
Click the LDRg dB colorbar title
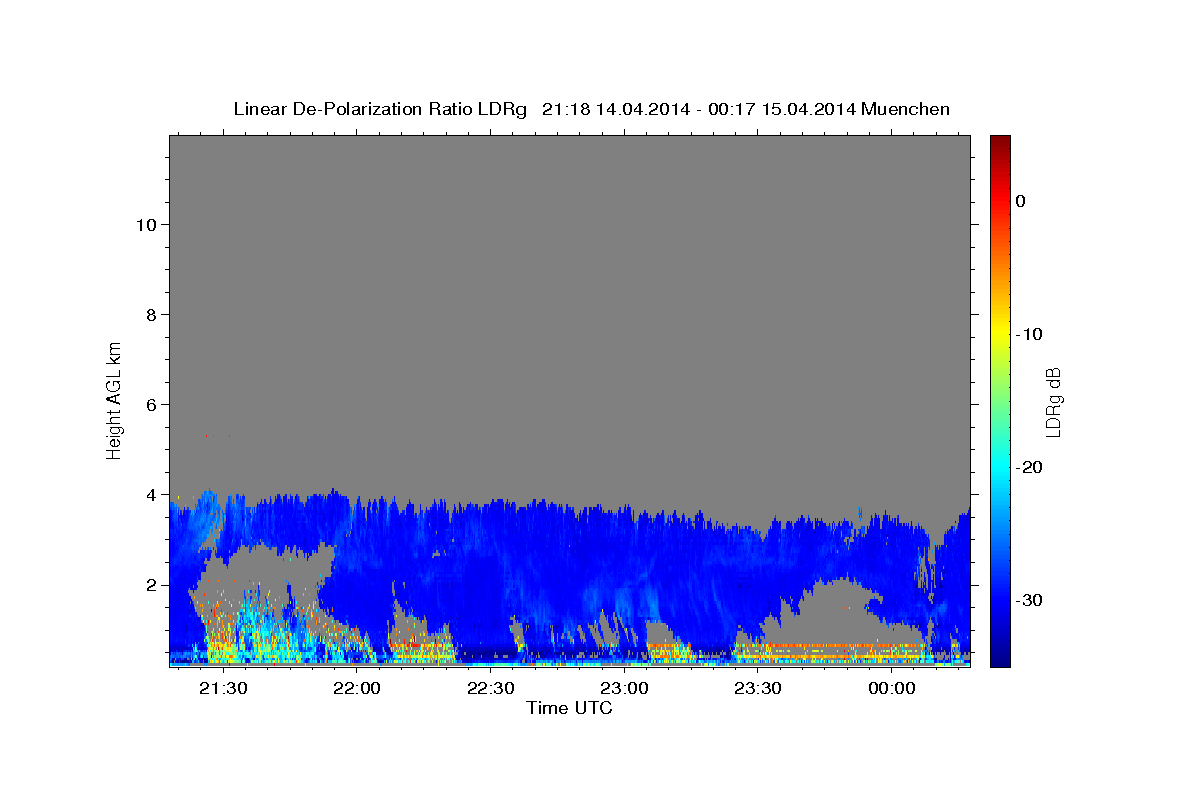[x=1054, y=402]
